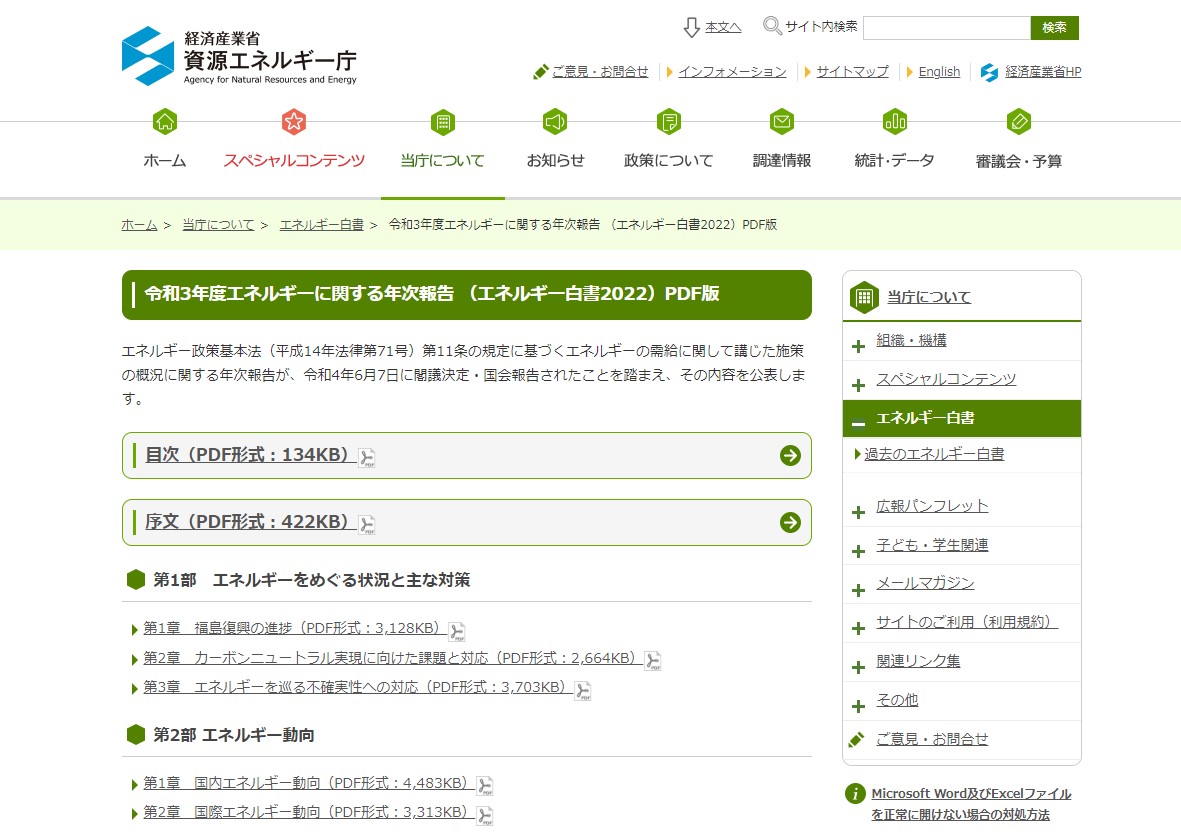Expand the 広報パンフレット sidebar section
The image size is (1181, 840).
coord(858,513)
